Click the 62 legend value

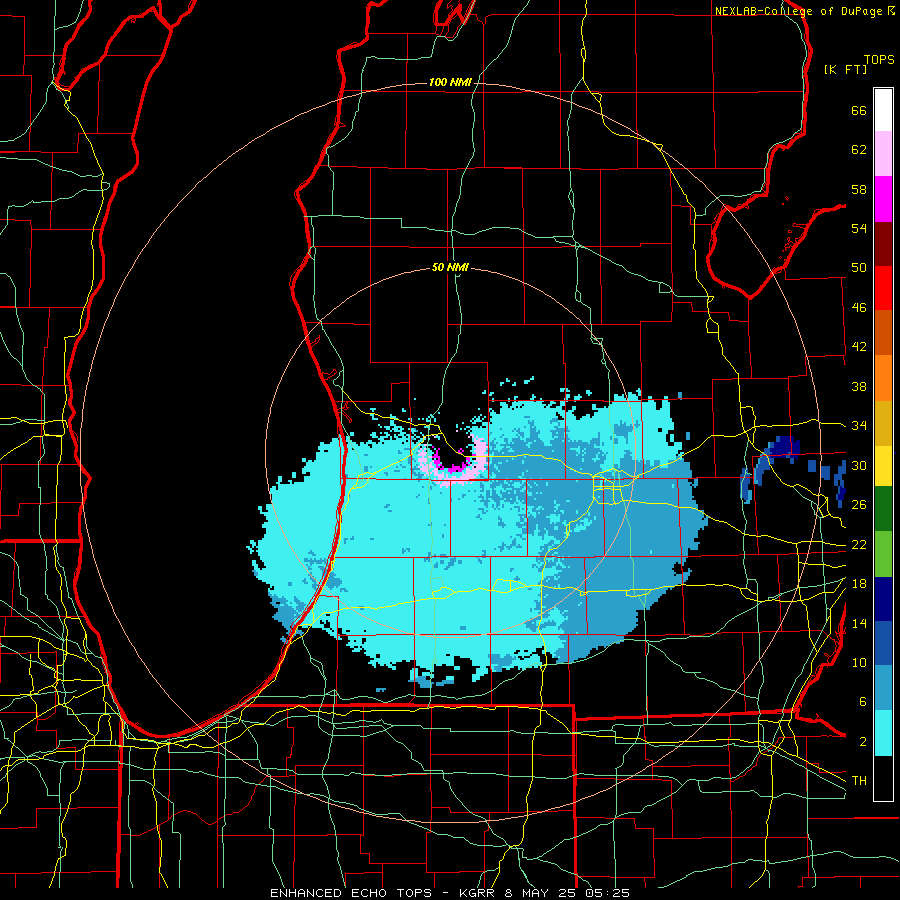pos(859,150)
